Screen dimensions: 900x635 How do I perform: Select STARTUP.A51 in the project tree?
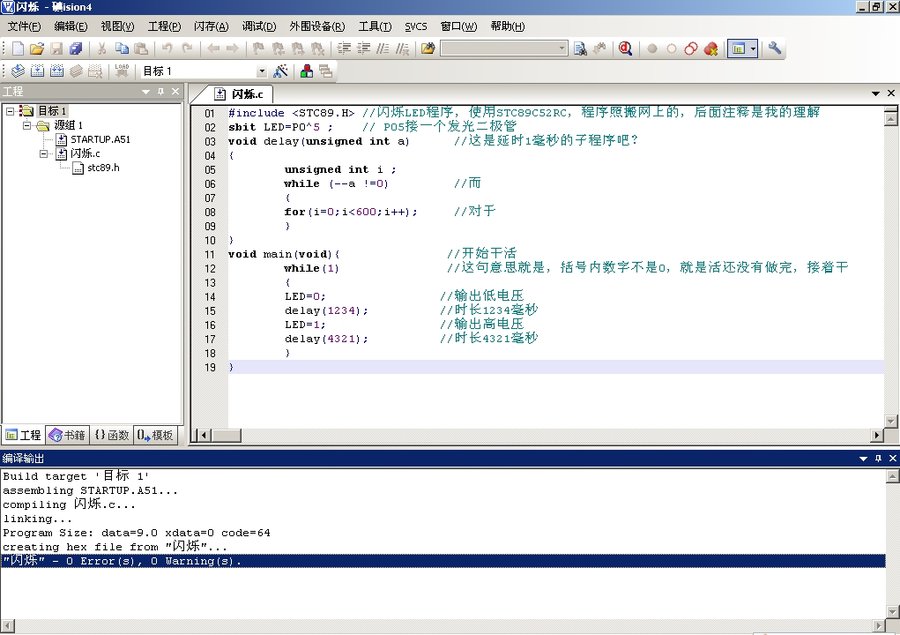[x=99, y=139]
